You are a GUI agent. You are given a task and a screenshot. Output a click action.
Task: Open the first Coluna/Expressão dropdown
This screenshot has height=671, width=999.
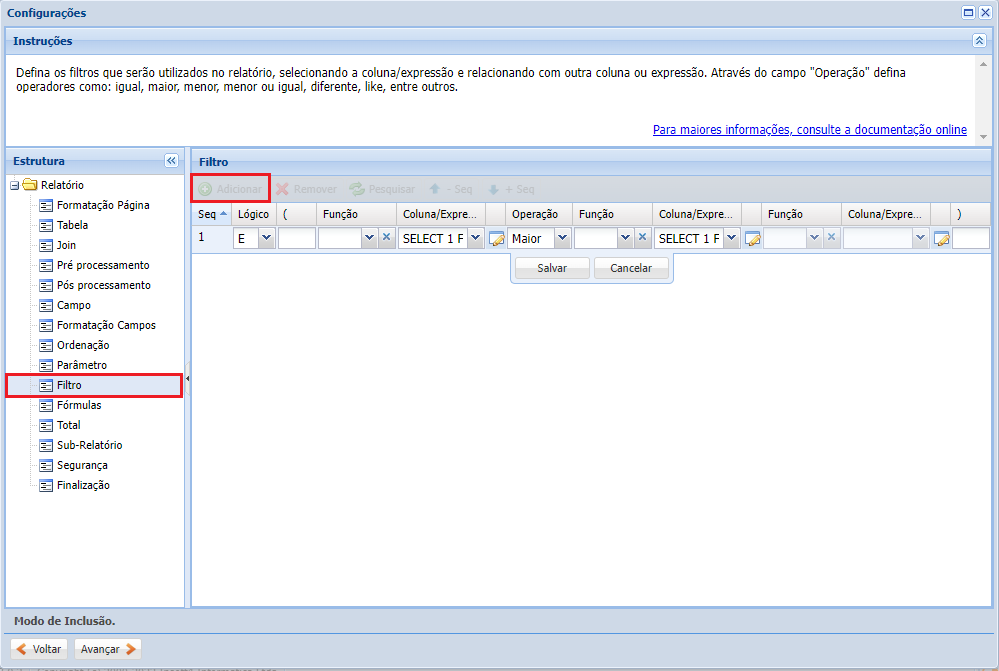pos(474,238)
